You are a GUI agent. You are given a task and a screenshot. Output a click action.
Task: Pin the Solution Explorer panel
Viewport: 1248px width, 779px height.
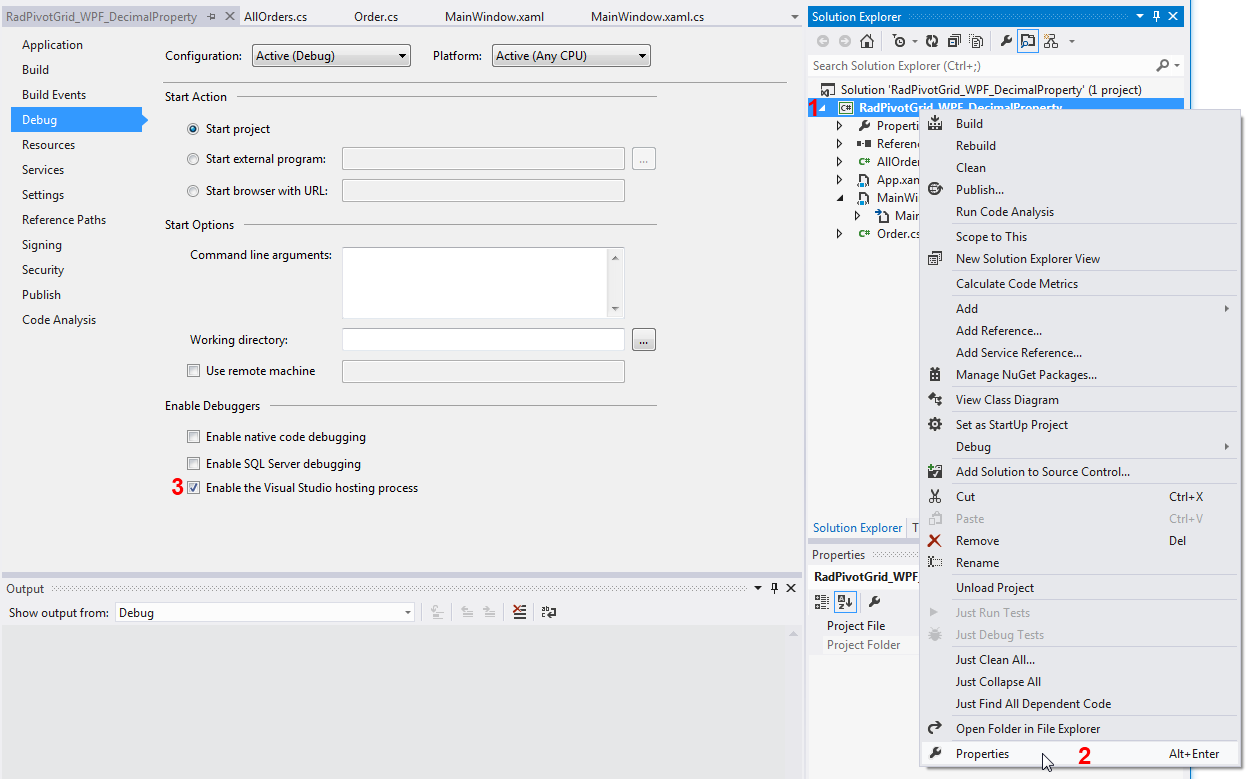(1157, 16)
